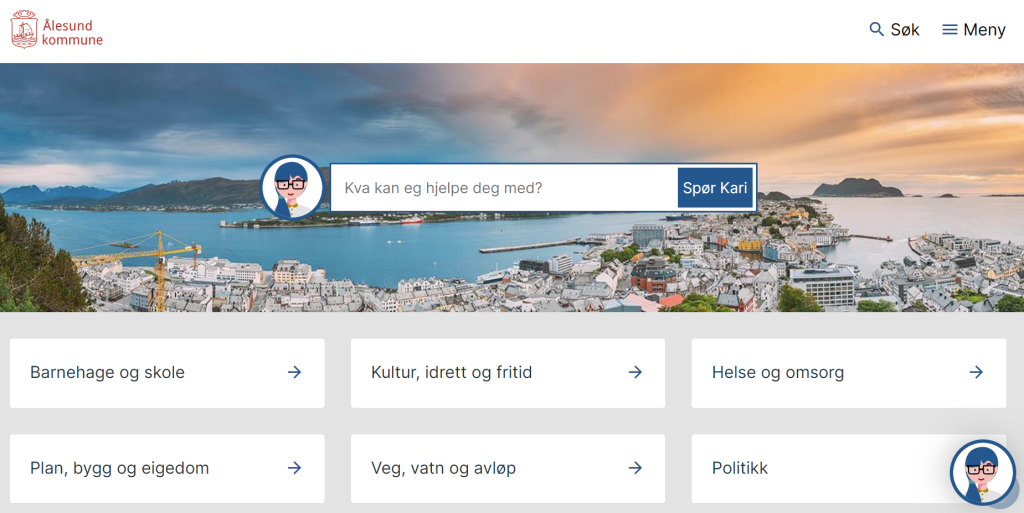Navigate to Veg, vatn og avløp

pyautogui.click(x=444, y=468)
